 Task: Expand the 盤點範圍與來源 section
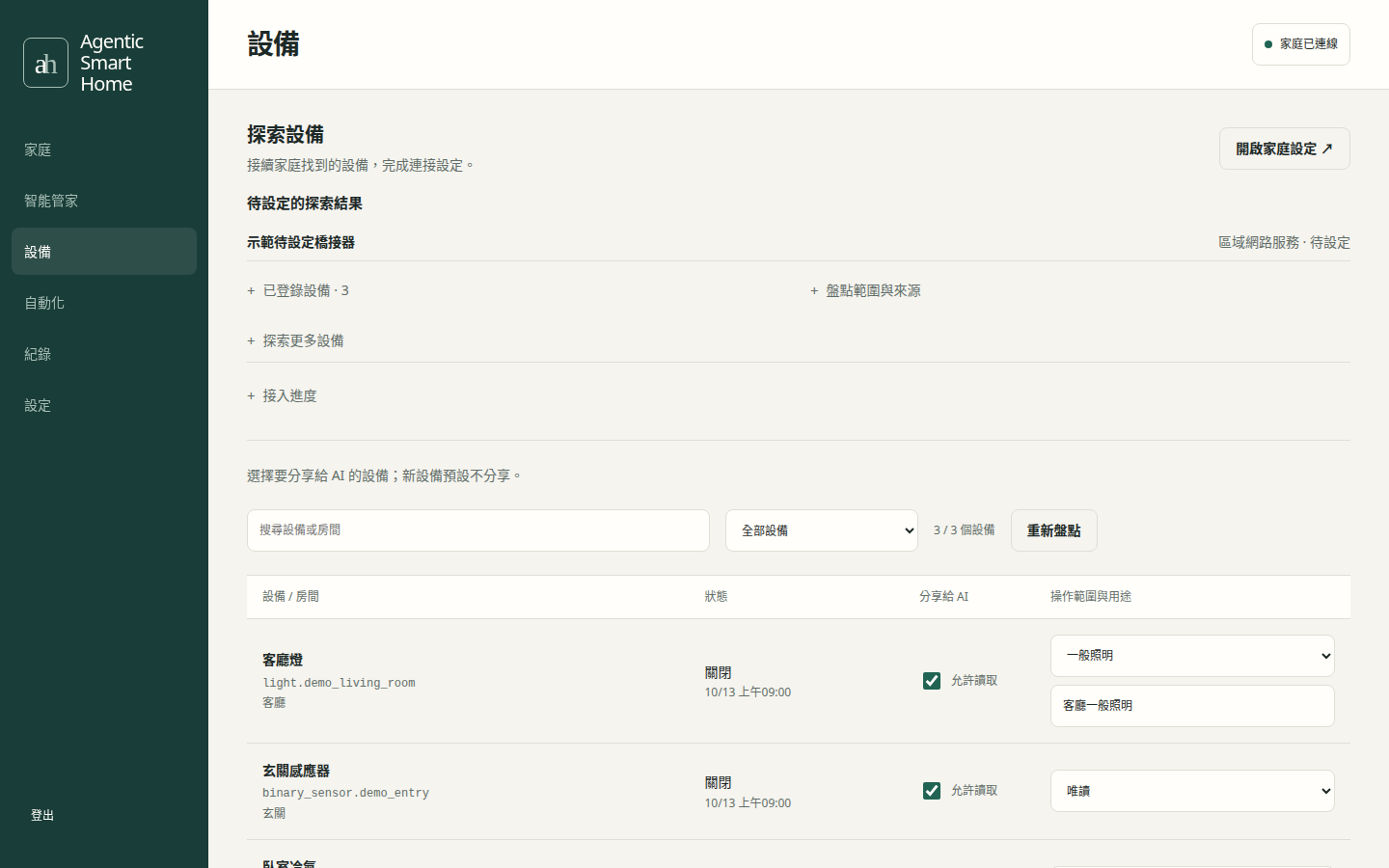click(x=865, y=290)
